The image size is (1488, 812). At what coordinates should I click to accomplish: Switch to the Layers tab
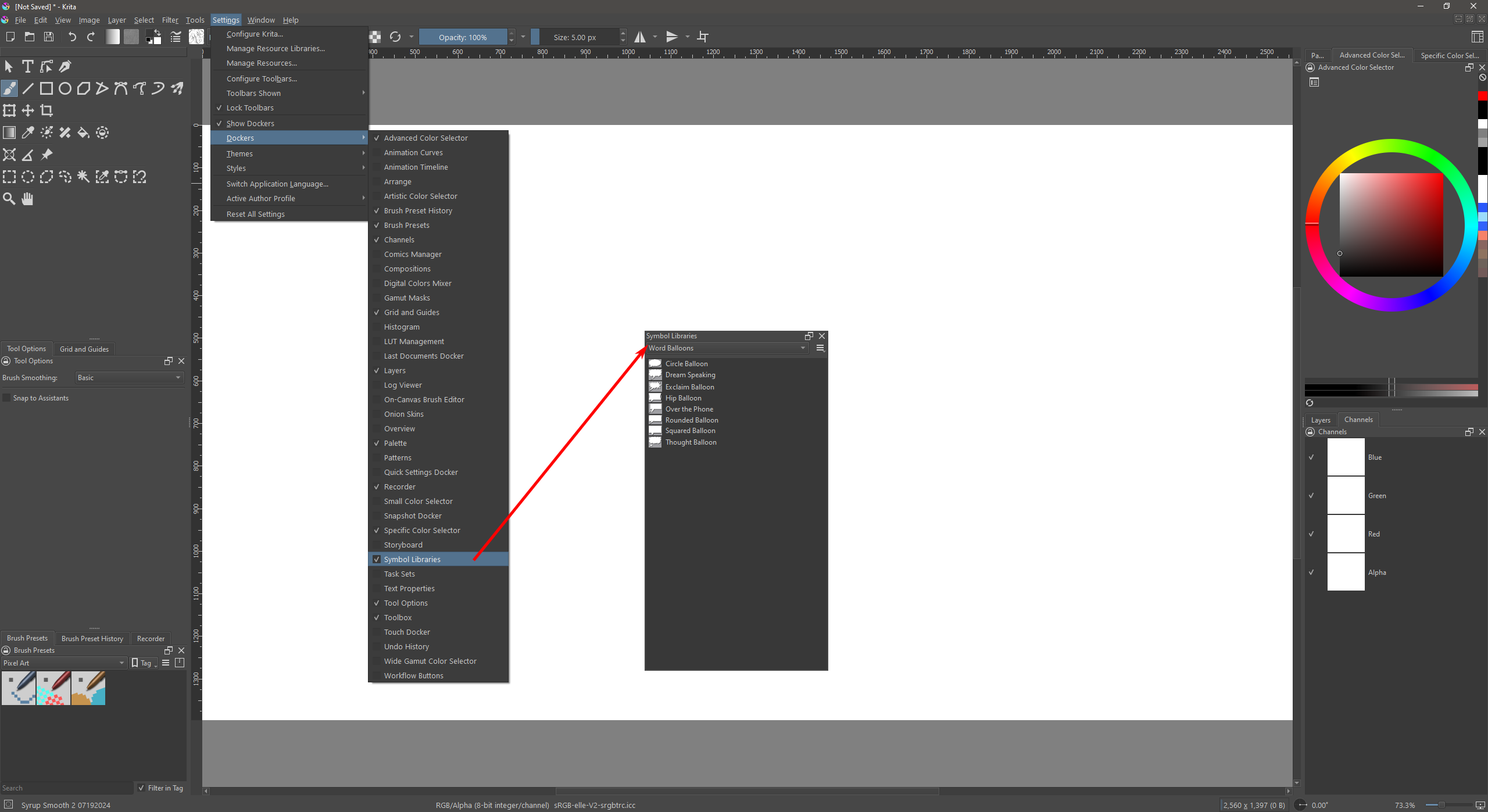1320,420
